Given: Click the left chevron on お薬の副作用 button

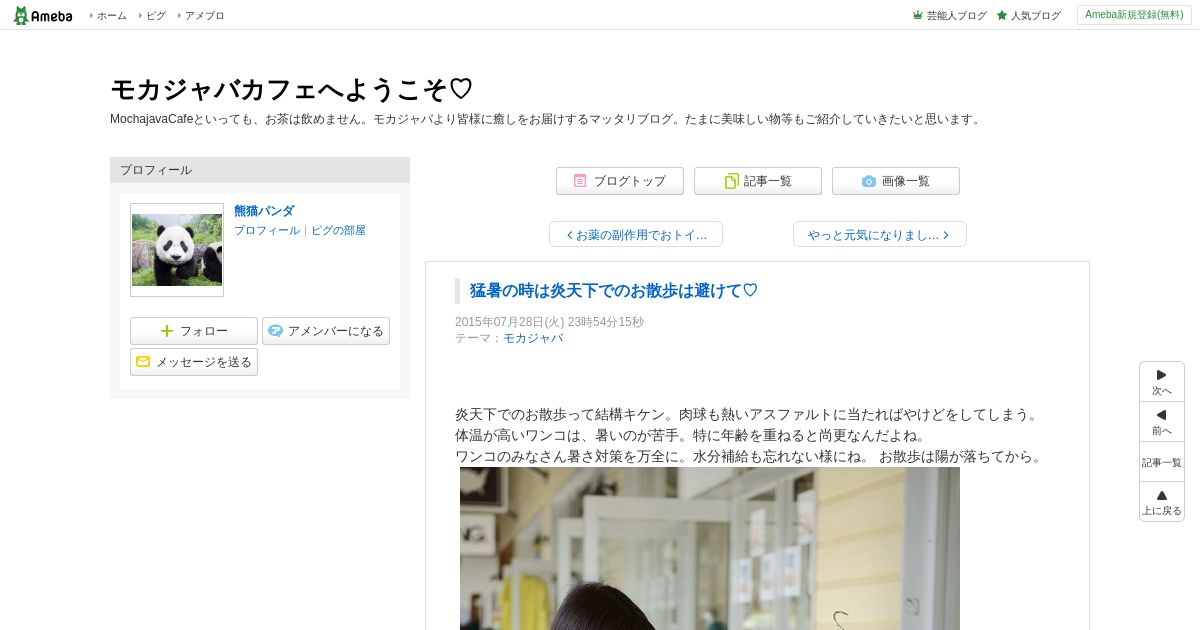Looking at the screenshot, I should 570,235.
